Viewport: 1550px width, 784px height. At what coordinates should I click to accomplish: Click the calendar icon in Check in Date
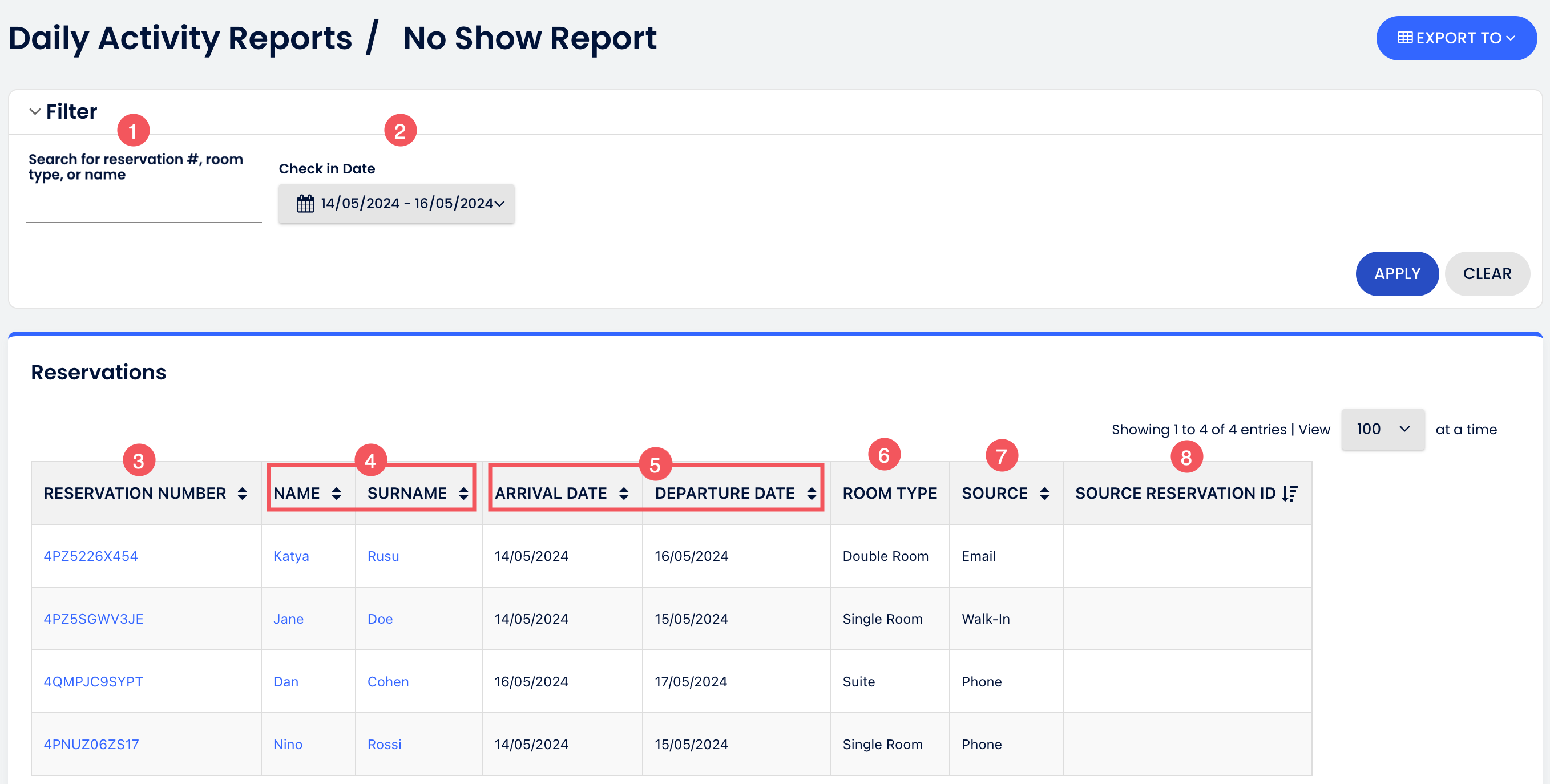click(306, 203)
